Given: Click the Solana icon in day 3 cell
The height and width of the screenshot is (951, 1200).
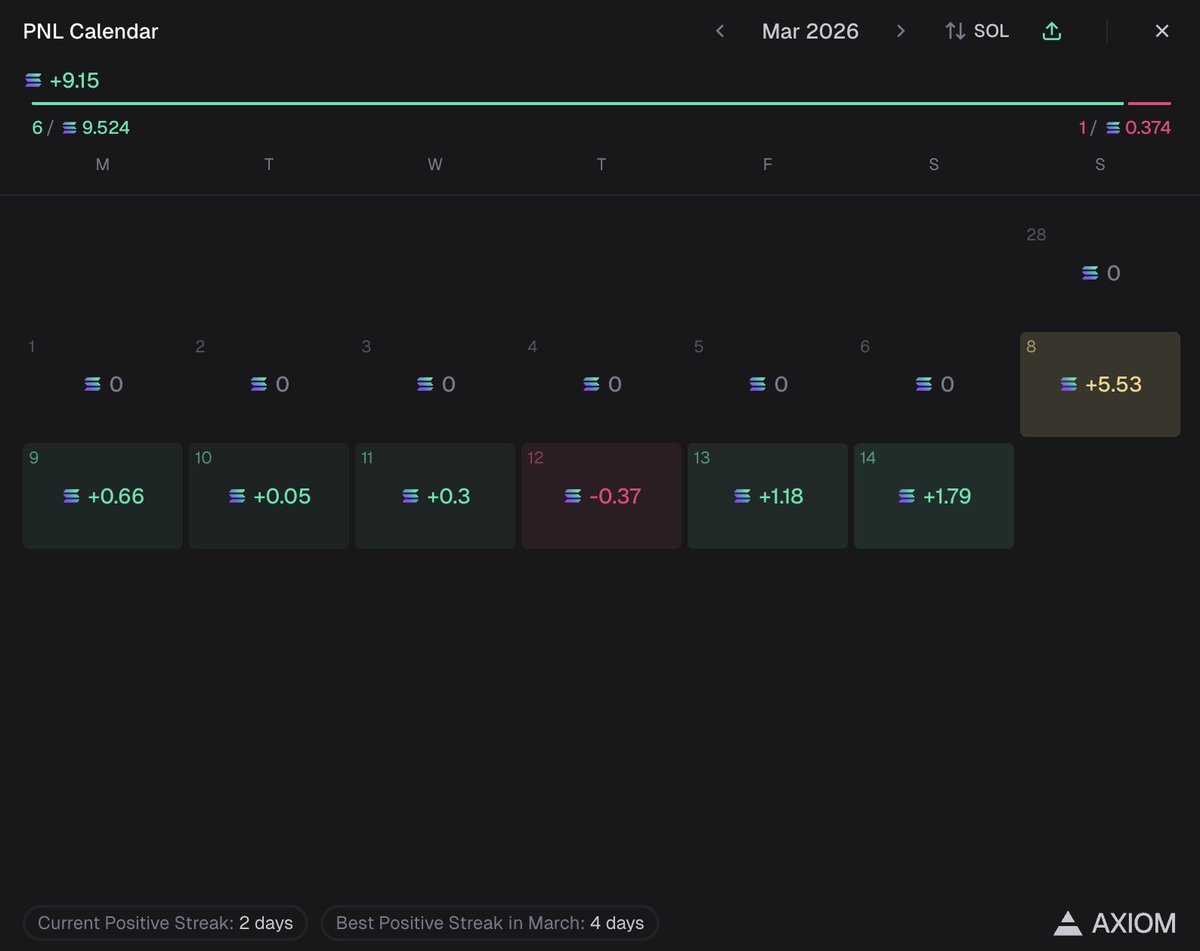Looking at the screenshot, I should point(425,384).
